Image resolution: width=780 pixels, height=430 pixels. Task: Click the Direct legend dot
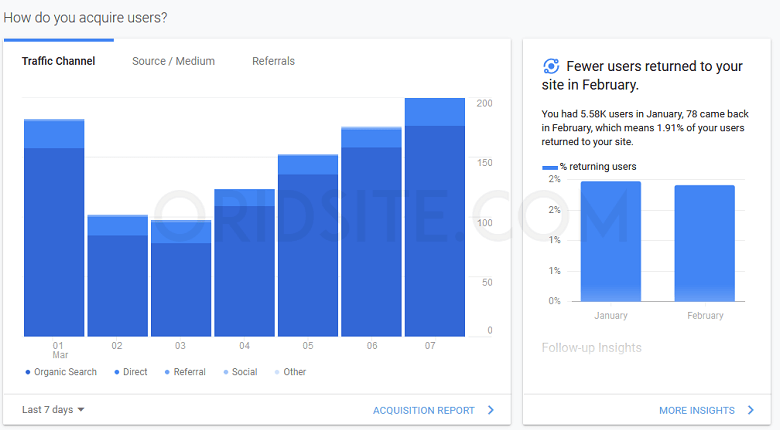(x=117, y=372)
